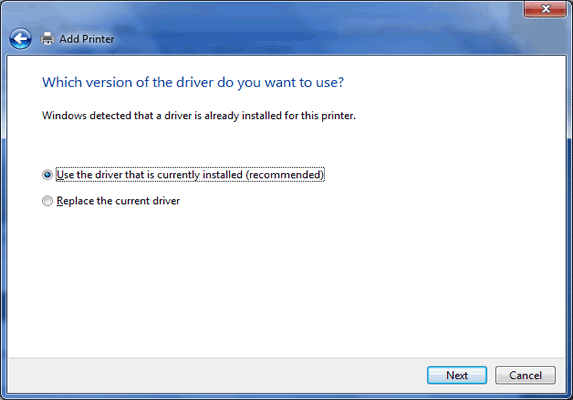This screenshot has width=573, height=400.
Task: Cancel the printer installation
Action: click(525, 375)
